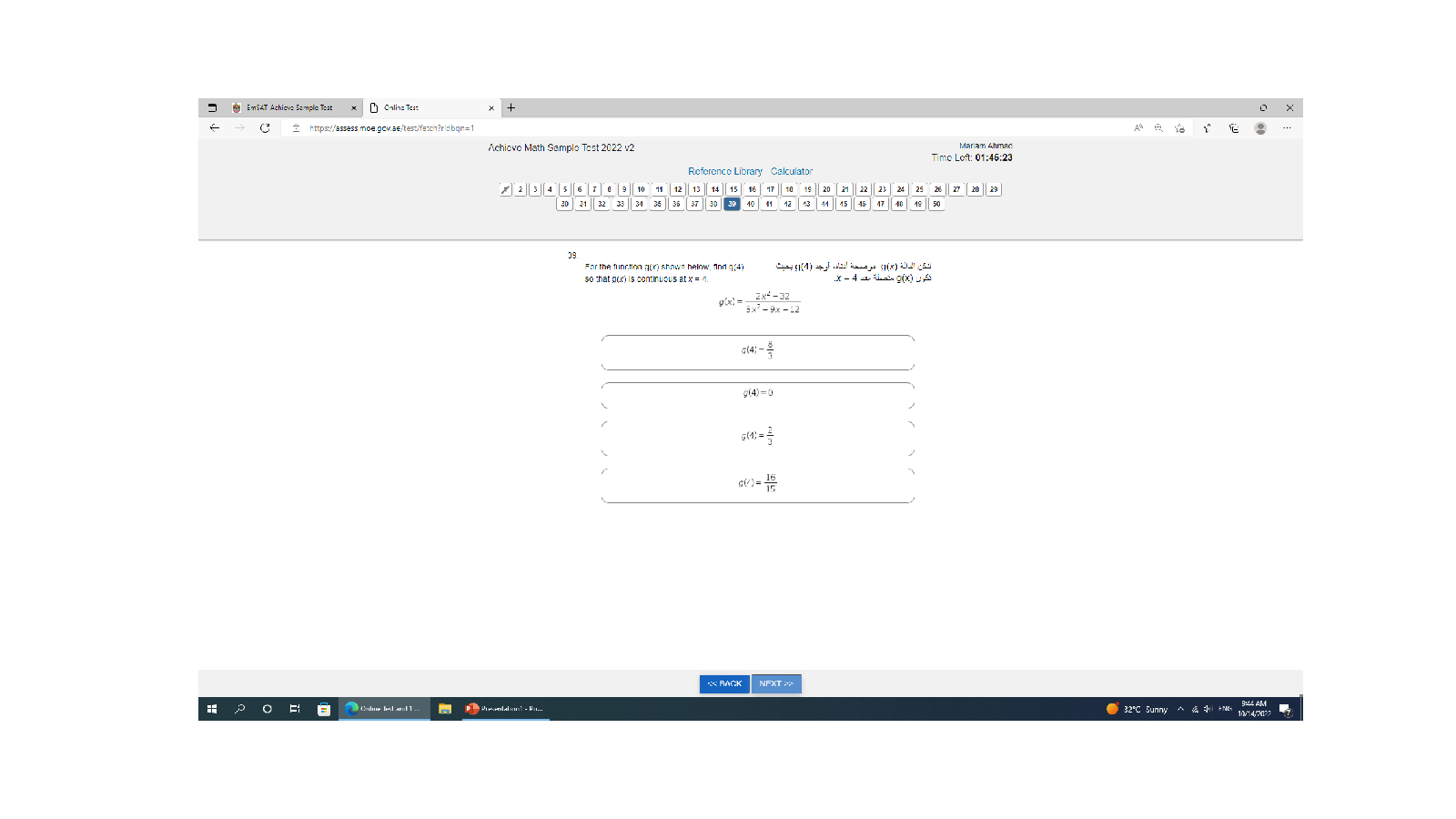This screenshot has width=1456, height=819.
Task: Show hidden system tray icons
Action: click(x=1180, y=709)
